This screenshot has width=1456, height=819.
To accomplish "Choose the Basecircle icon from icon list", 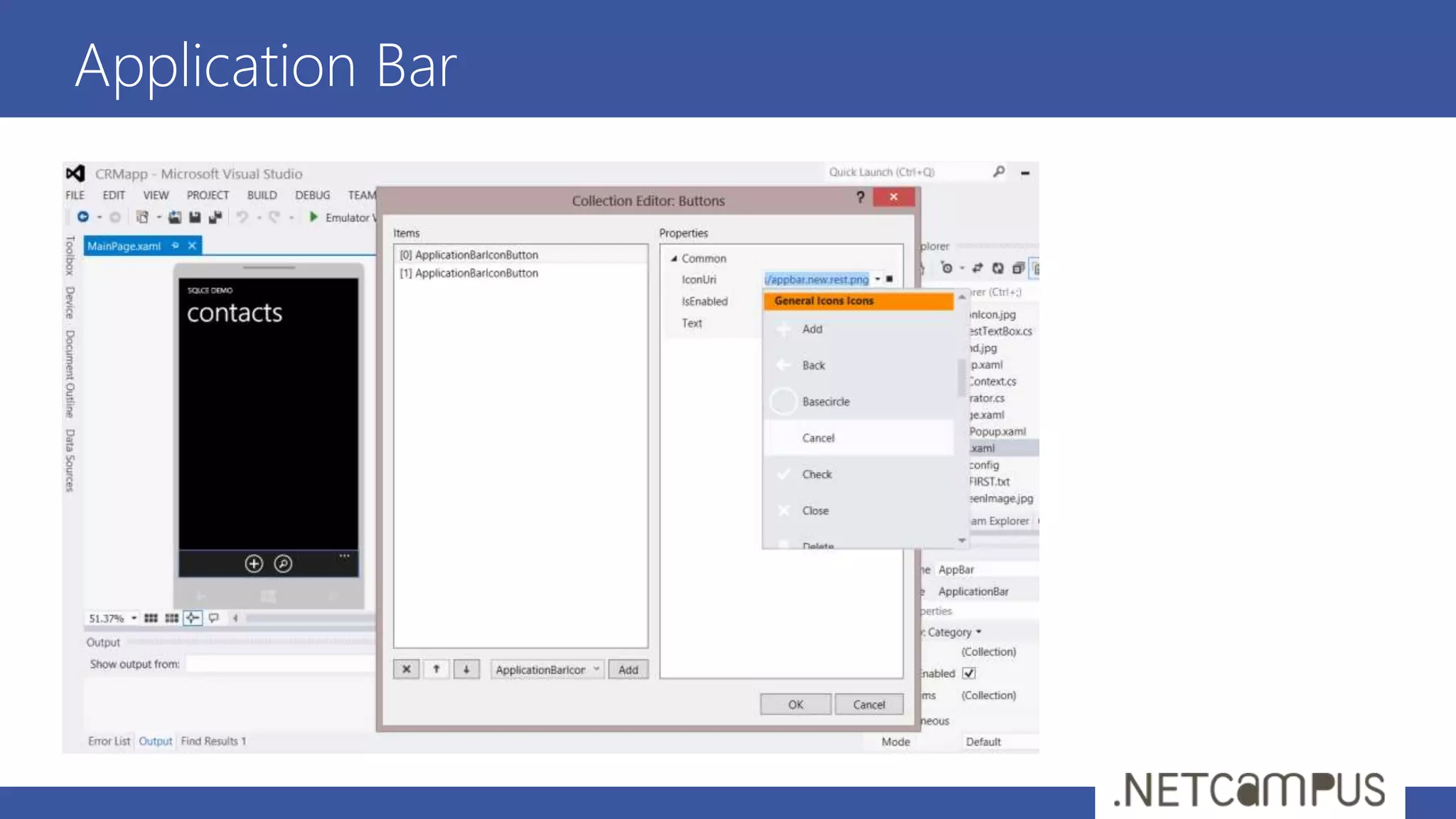I will pos(859,401).
